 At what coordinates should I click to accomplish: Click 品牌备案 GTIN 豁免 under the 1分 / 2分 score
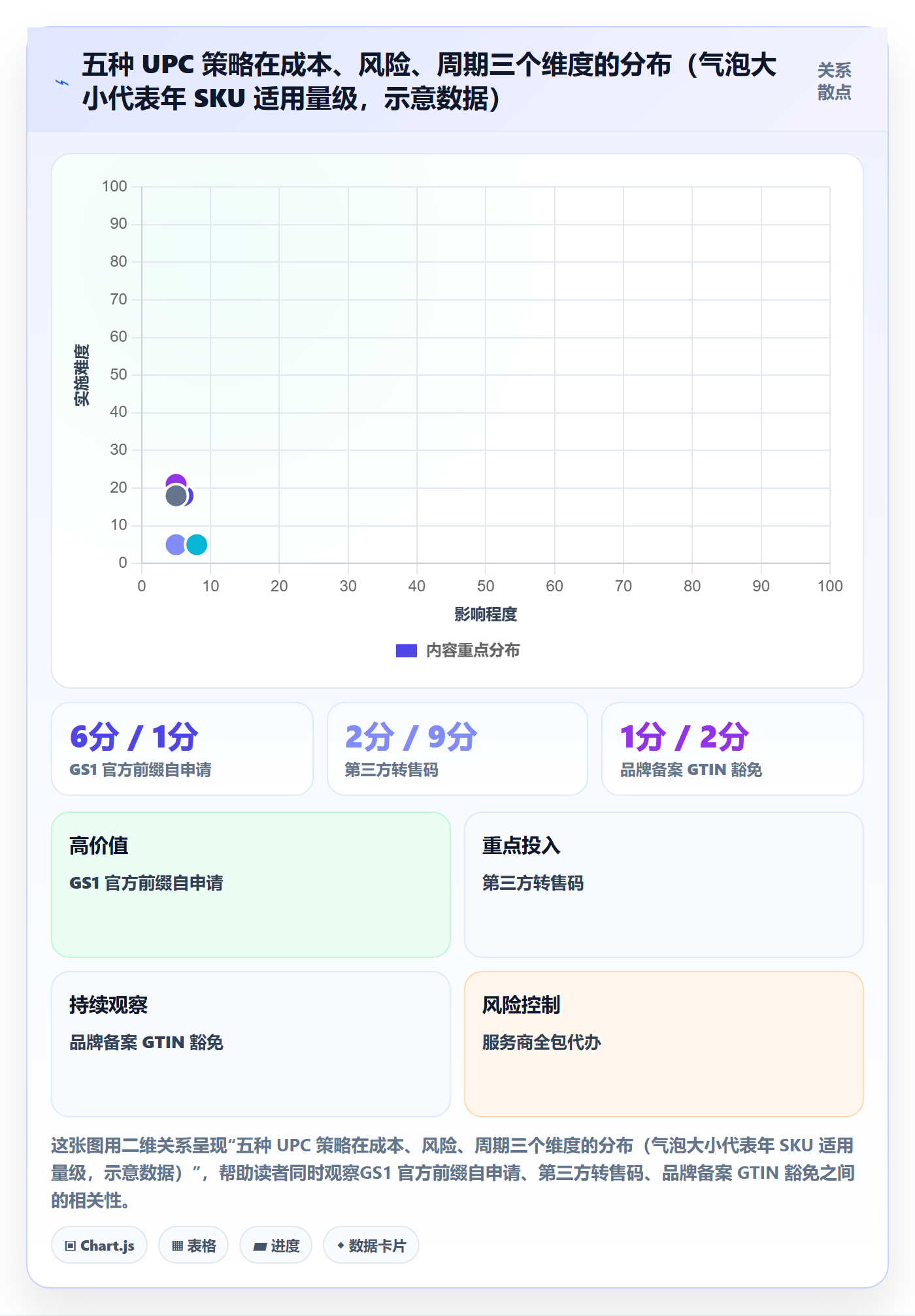coord(691,770)
